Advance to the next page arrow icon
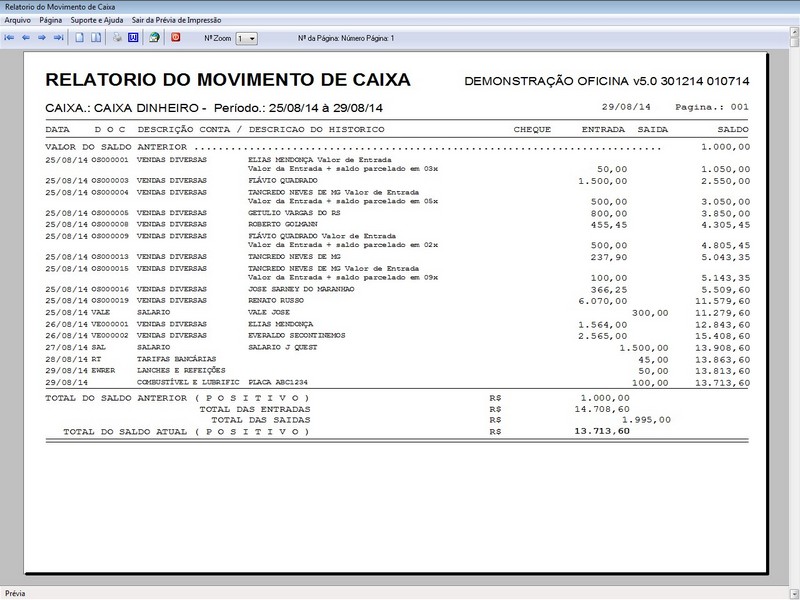The height and width of the screenshot is (600, 800). (41, 38)
